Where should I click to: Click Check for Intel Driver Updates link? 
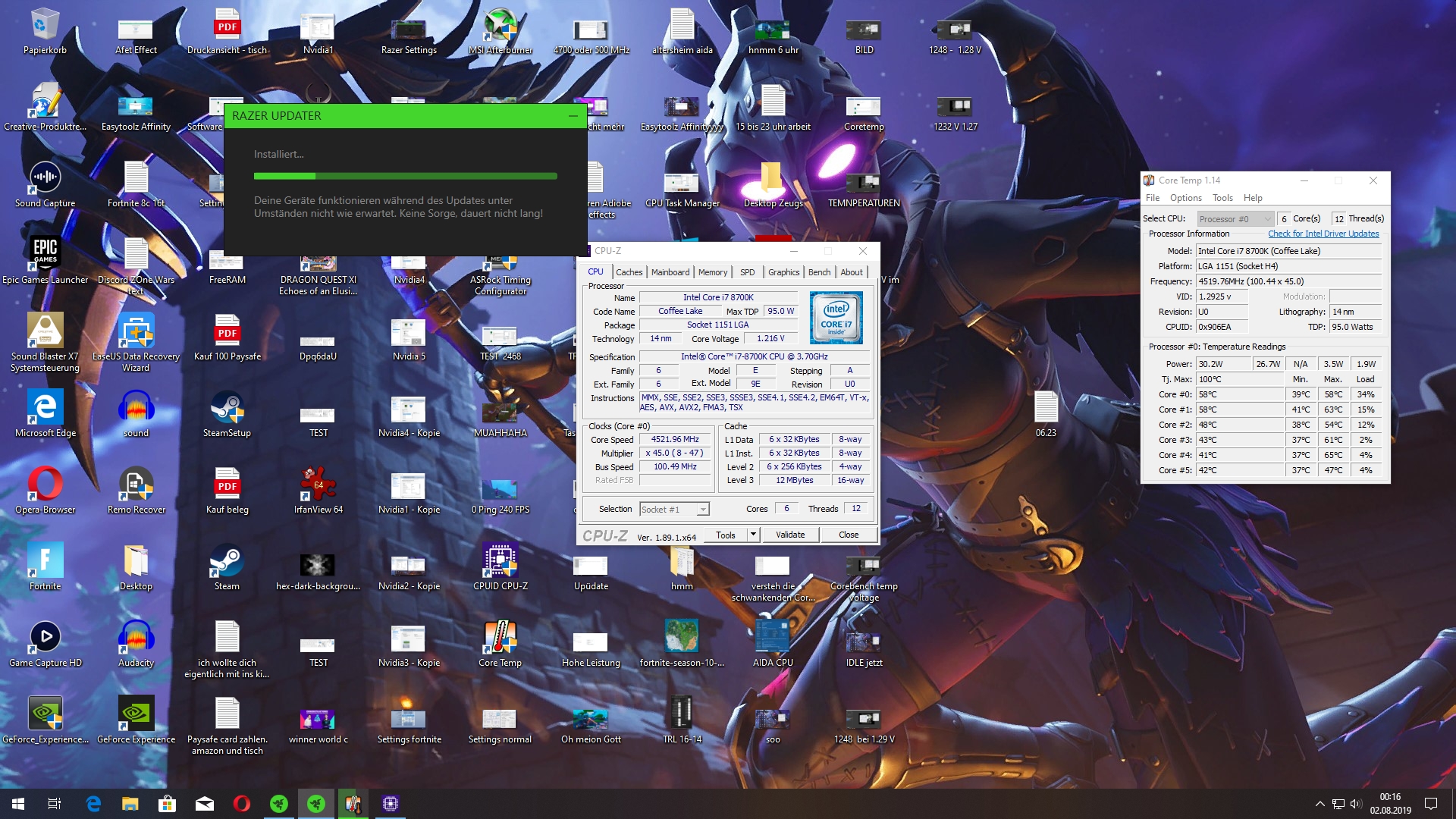(x=1323, y=234)
